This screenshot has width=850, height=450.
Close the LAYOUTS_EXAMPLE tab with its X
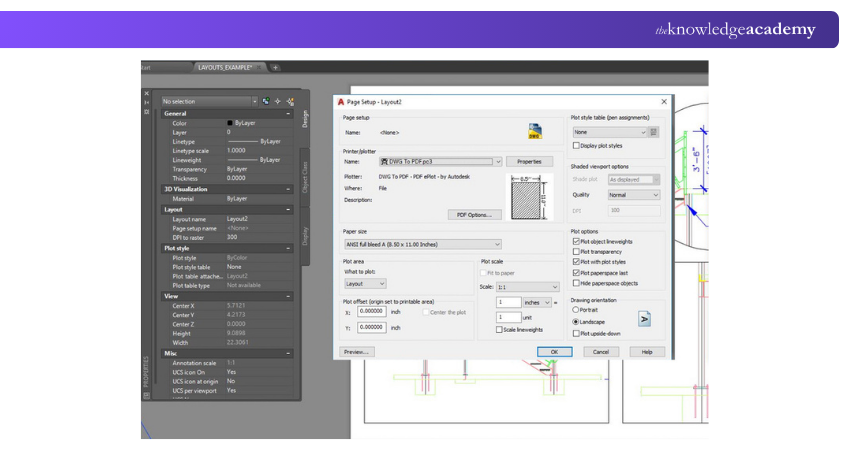pyautogui.click(x=259, y=67)
